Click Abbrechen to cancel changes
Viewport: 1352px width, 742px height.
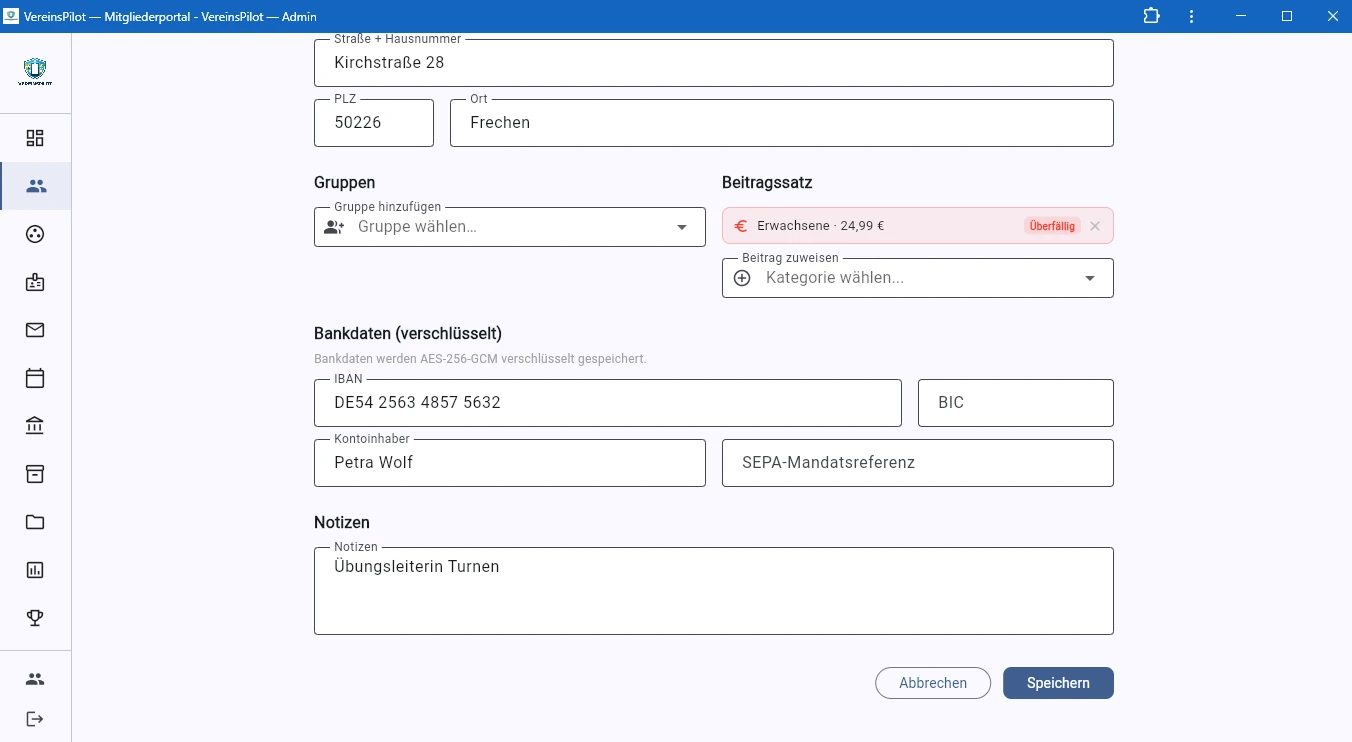click(x=932, y=683)
